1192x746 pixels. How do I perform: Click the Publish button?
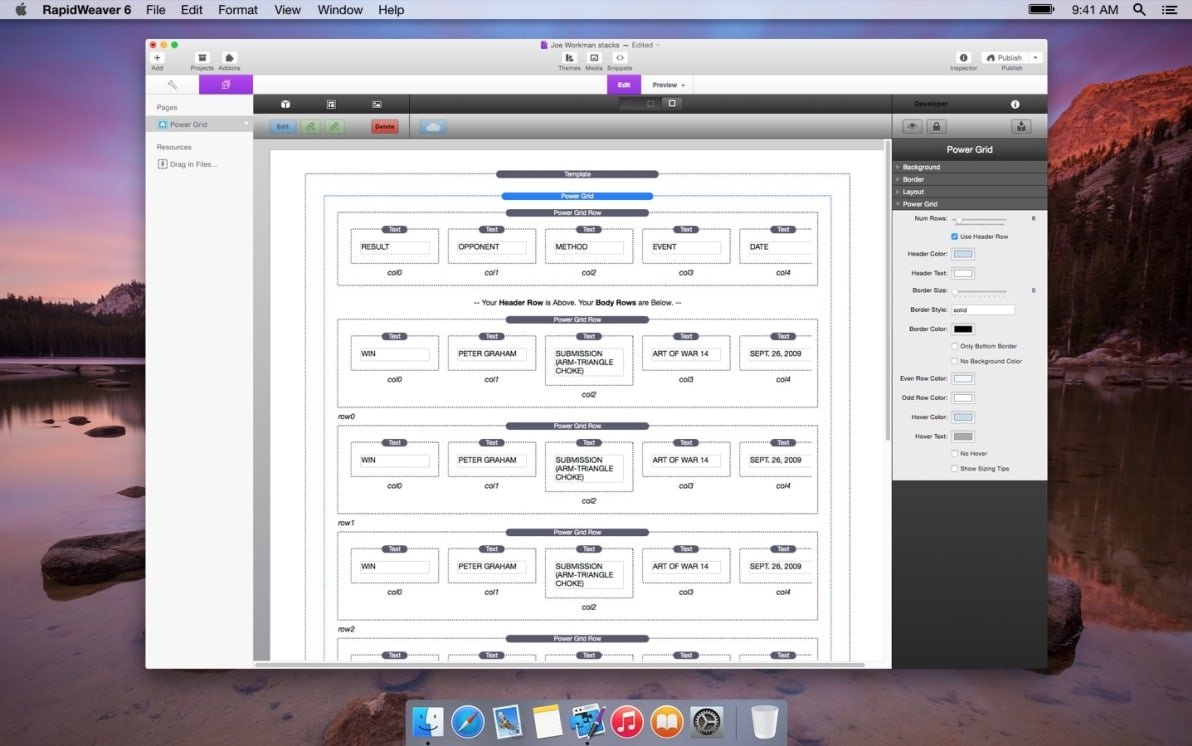[1004, 58]
